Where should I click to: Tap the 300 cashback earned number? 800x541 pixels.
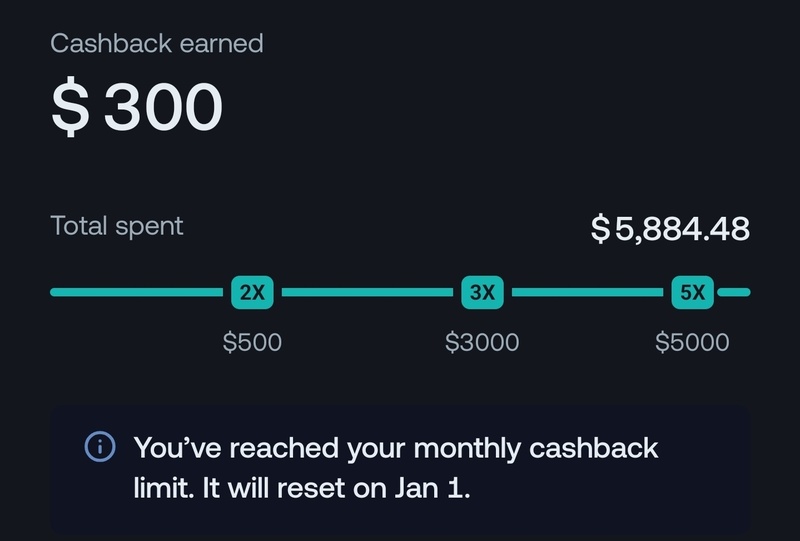162,106
